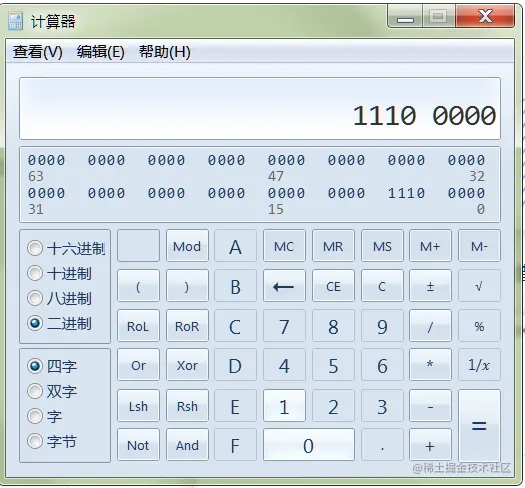Click the plus-minus sign button

pyautogui.click(x=430, y=286)
